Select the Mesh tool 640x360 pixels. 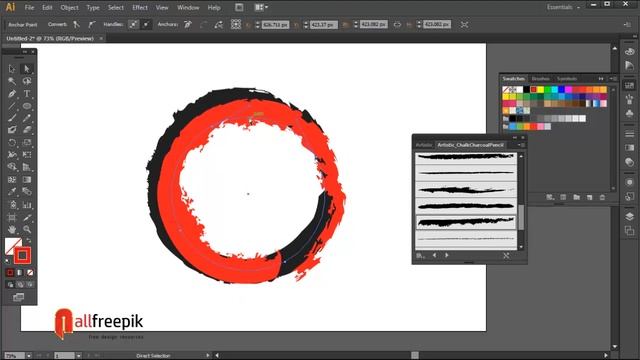click(12, 180)
